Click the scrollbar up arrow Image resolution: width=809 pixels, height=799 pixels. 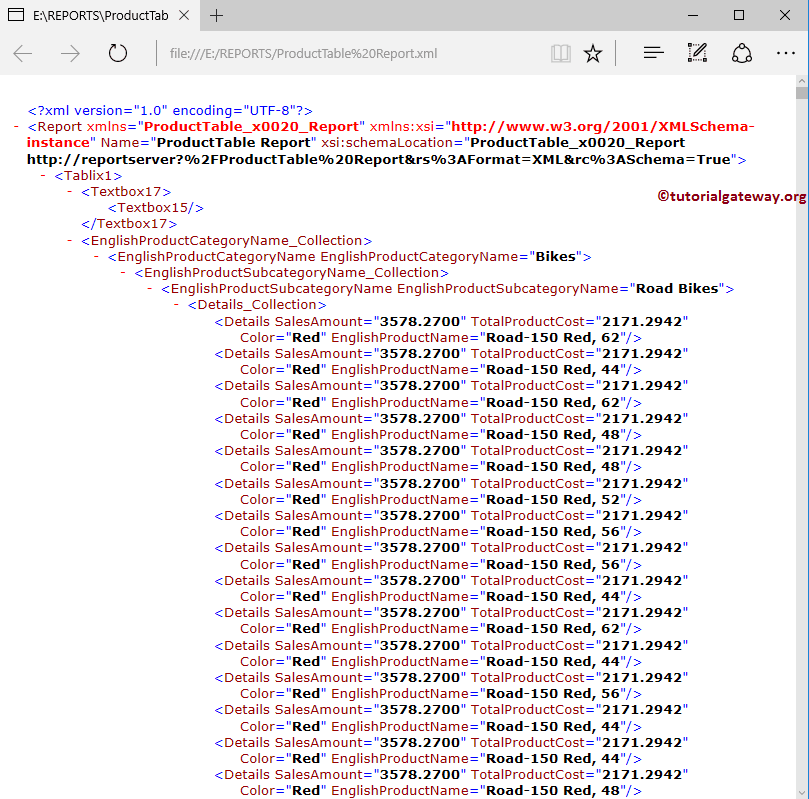(802, 80)
